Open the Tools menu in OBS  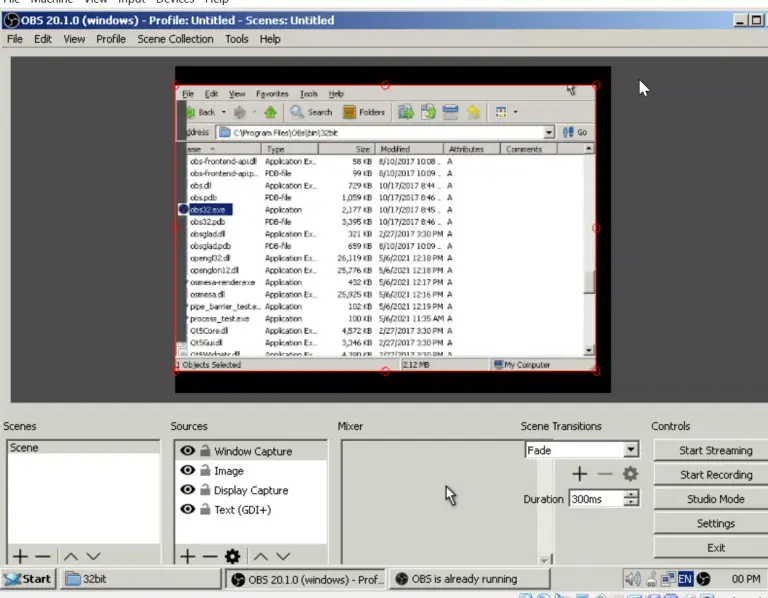coord(237,39)
